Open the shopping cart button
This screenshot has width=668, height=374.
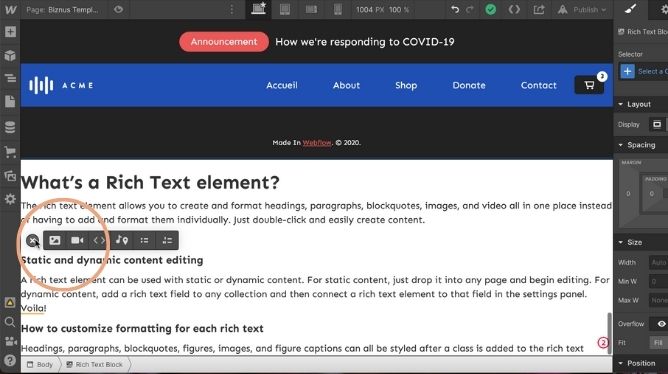pyautogui.click(x=589, y=85)
